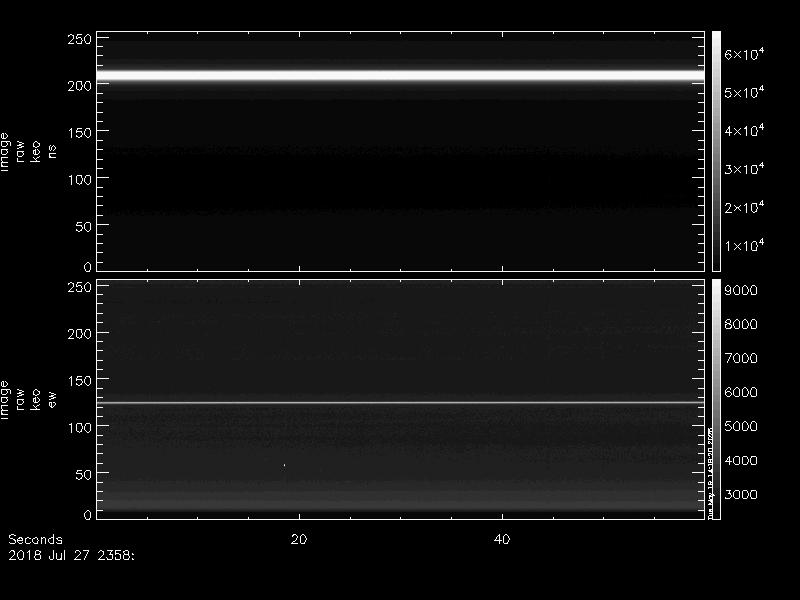Click the bottom panel intensity colorbar
800x600 pixels.
716,399
